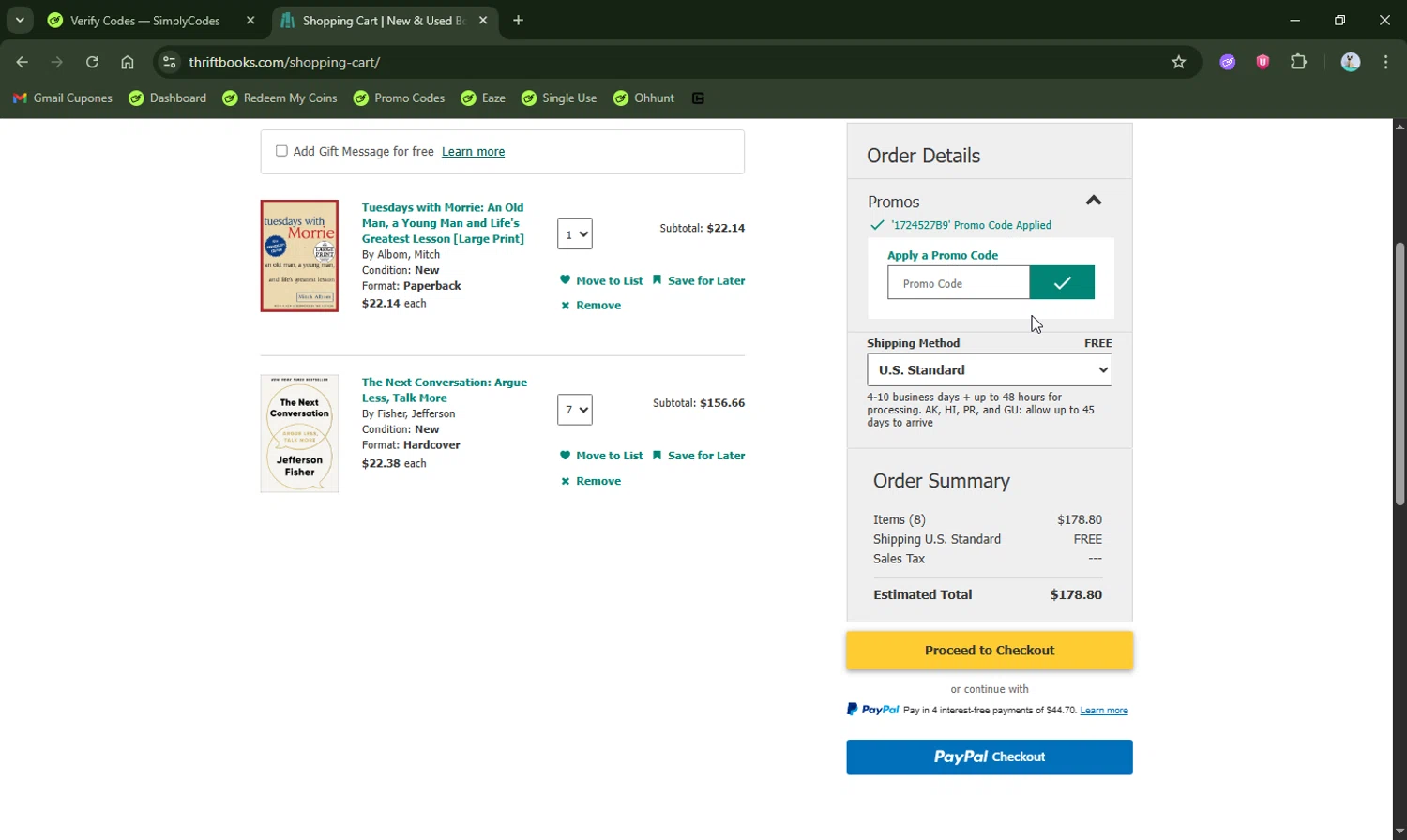Click the page vertical scrollbar thumb

point(1399,375)
